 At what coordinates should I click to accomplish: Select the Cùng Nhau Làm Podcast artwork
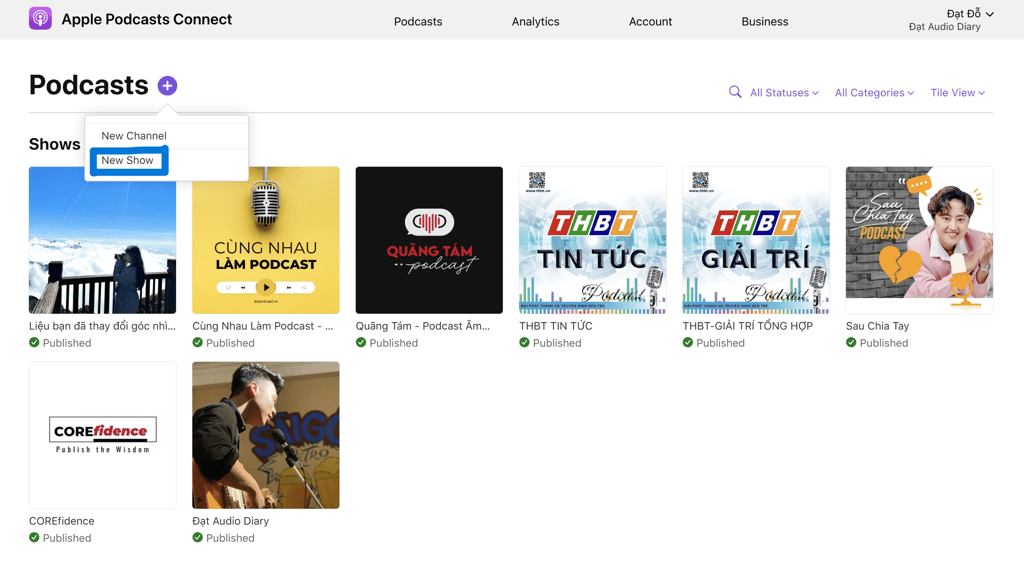pos(266,240)
